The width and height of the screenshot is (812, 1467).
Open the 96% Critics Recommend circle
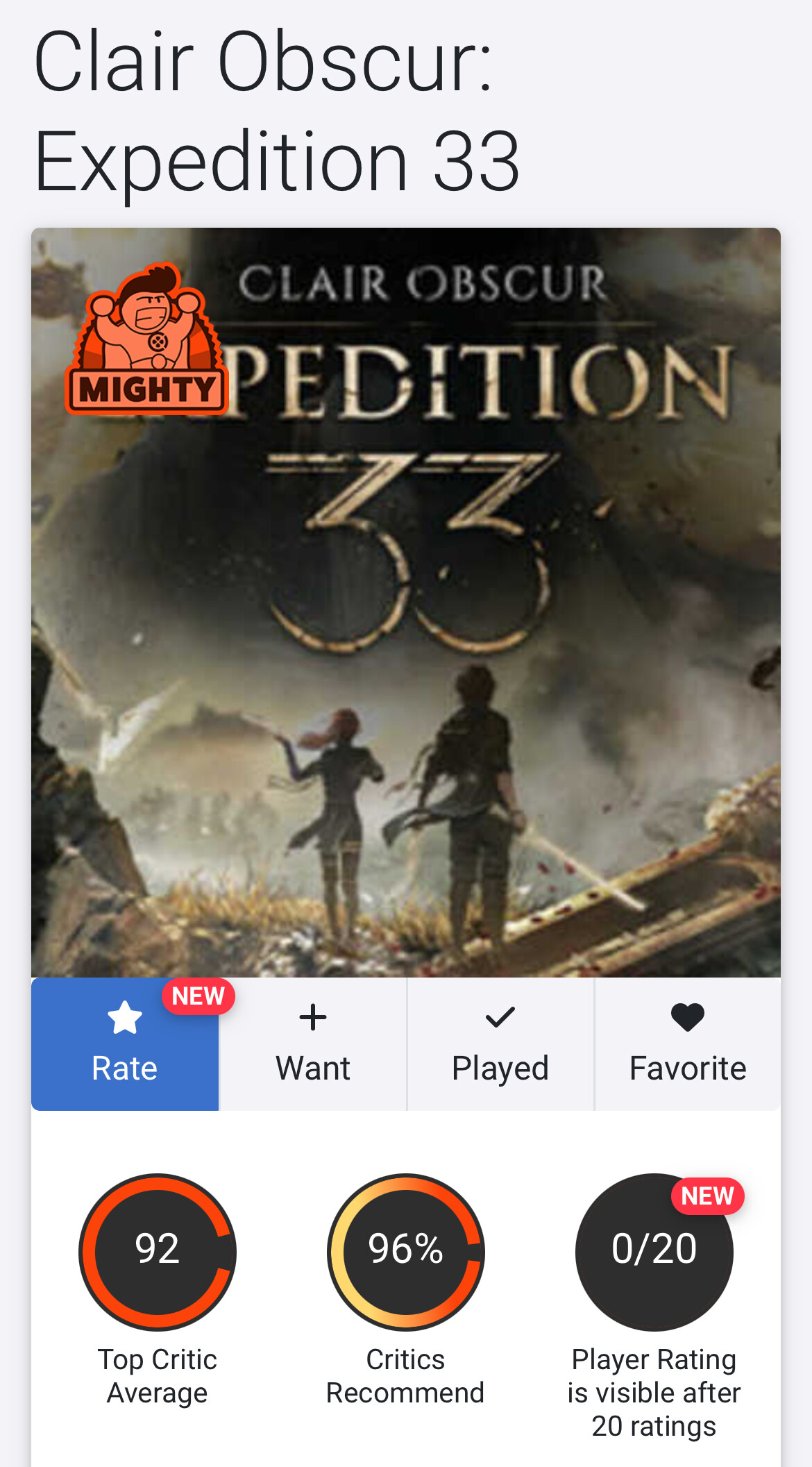tap(405, 1252)
